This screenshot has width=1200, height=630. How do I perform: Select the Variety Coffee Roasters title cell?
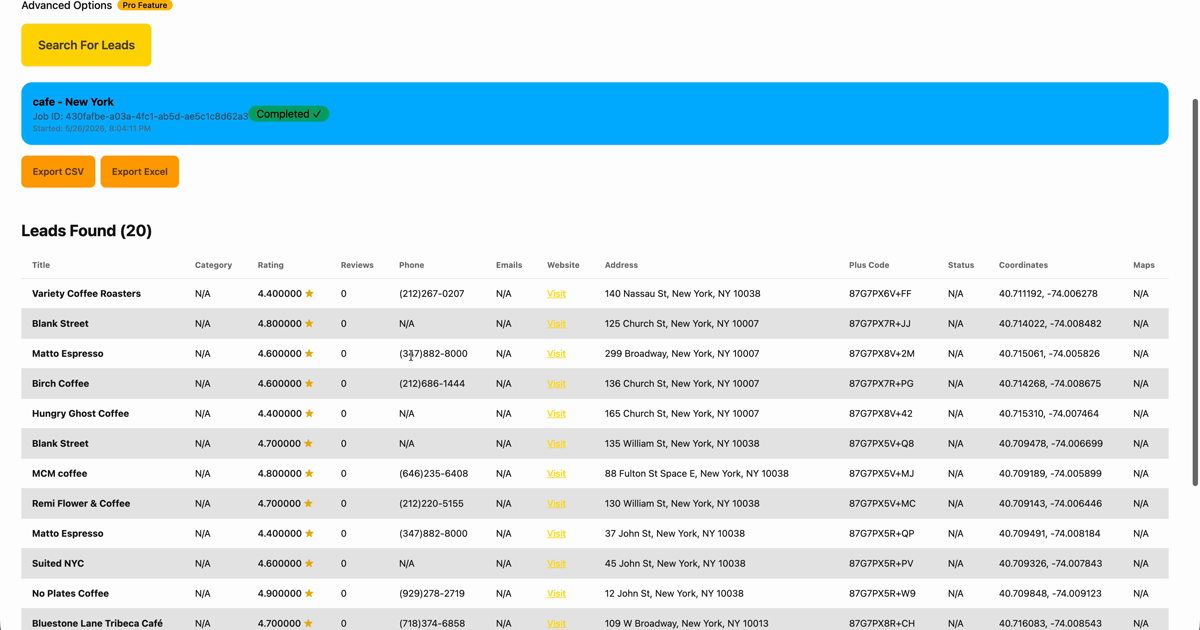tap(86, 294)
